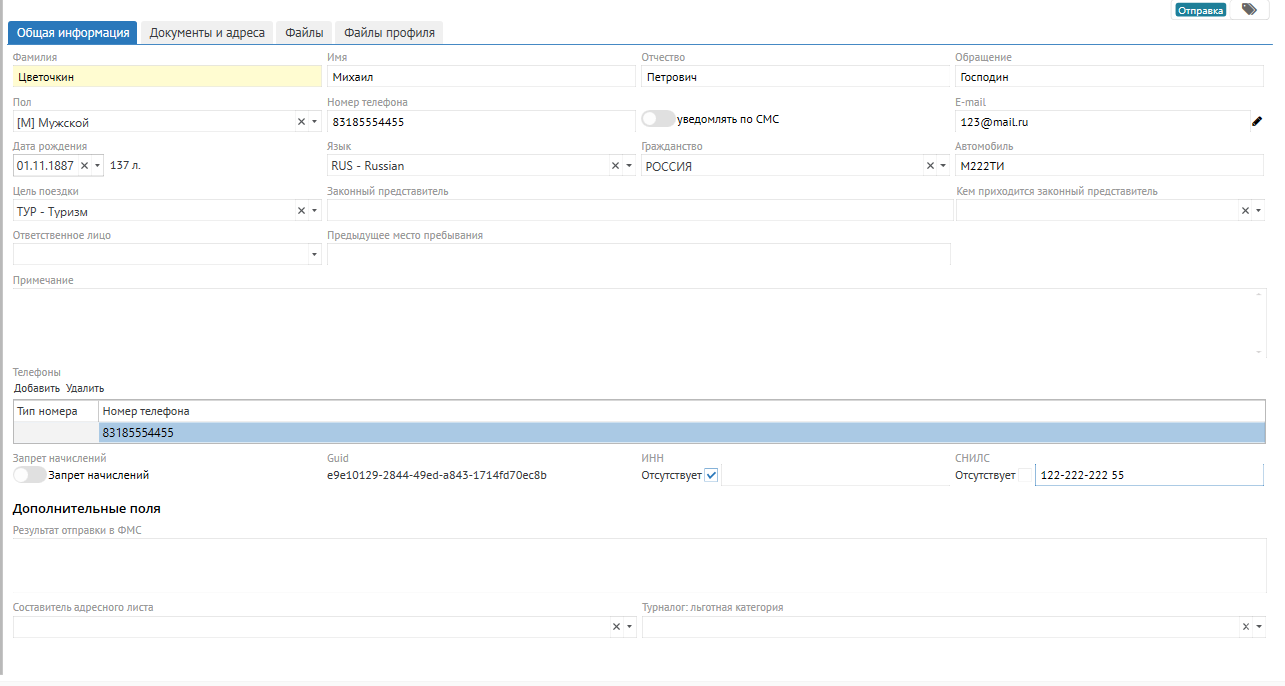
Task: Click the tag icon at top right
Action: [1249, 9]
